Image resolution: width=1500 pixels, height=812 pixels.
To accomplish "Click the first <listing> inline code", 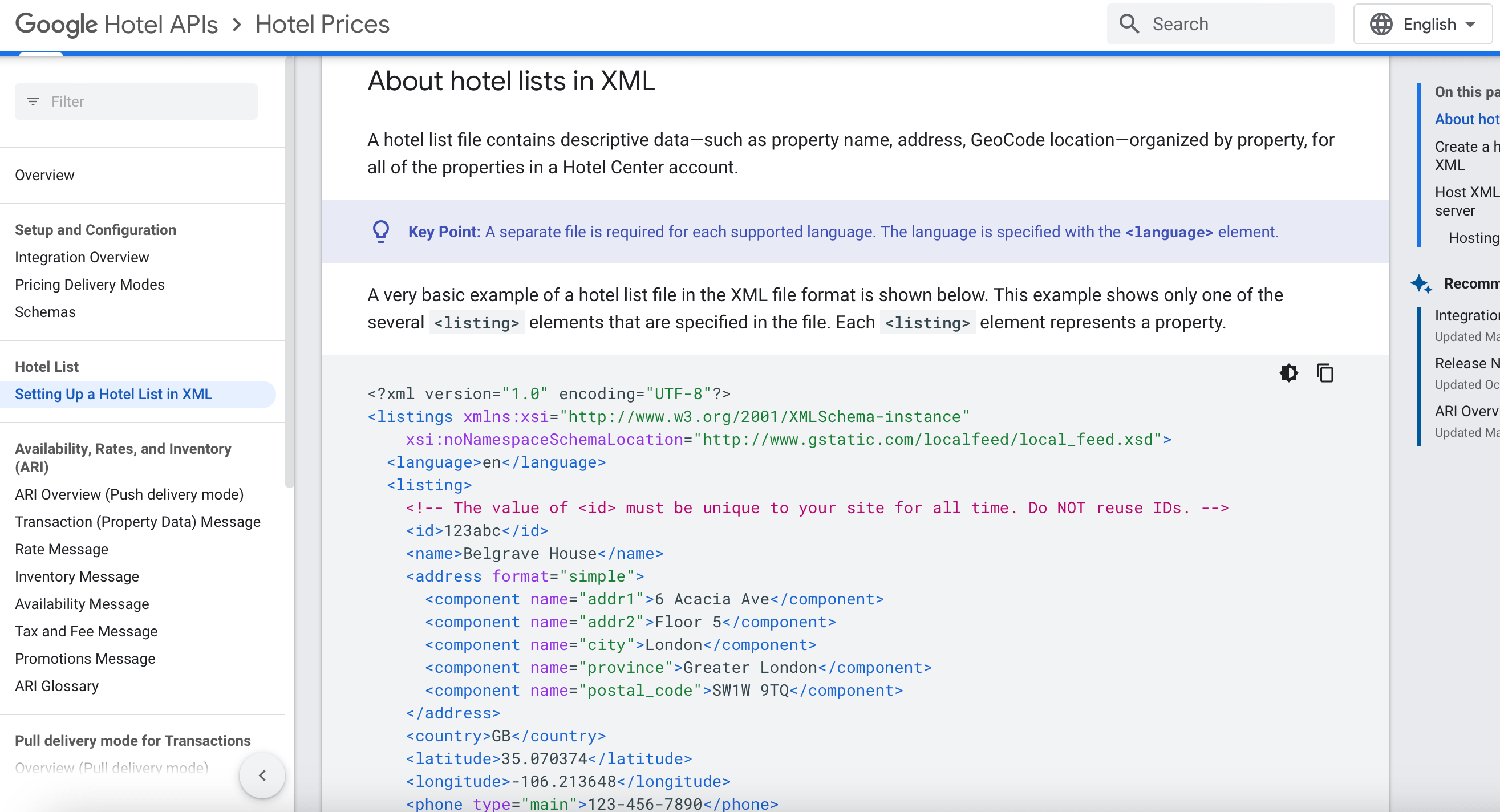I will 477,323.
